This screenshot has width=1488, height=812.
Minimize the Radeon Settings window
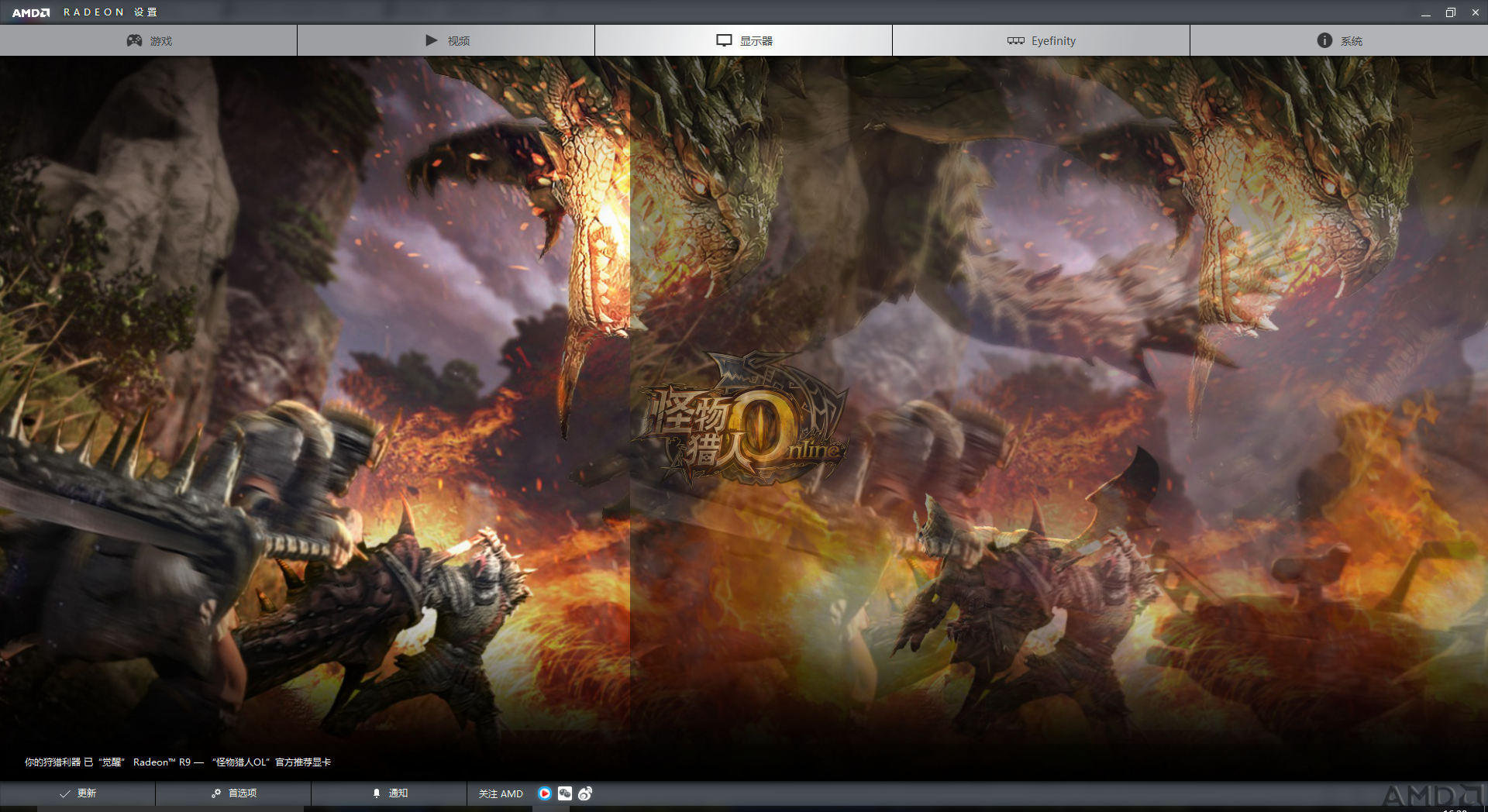click(1426, 12)
